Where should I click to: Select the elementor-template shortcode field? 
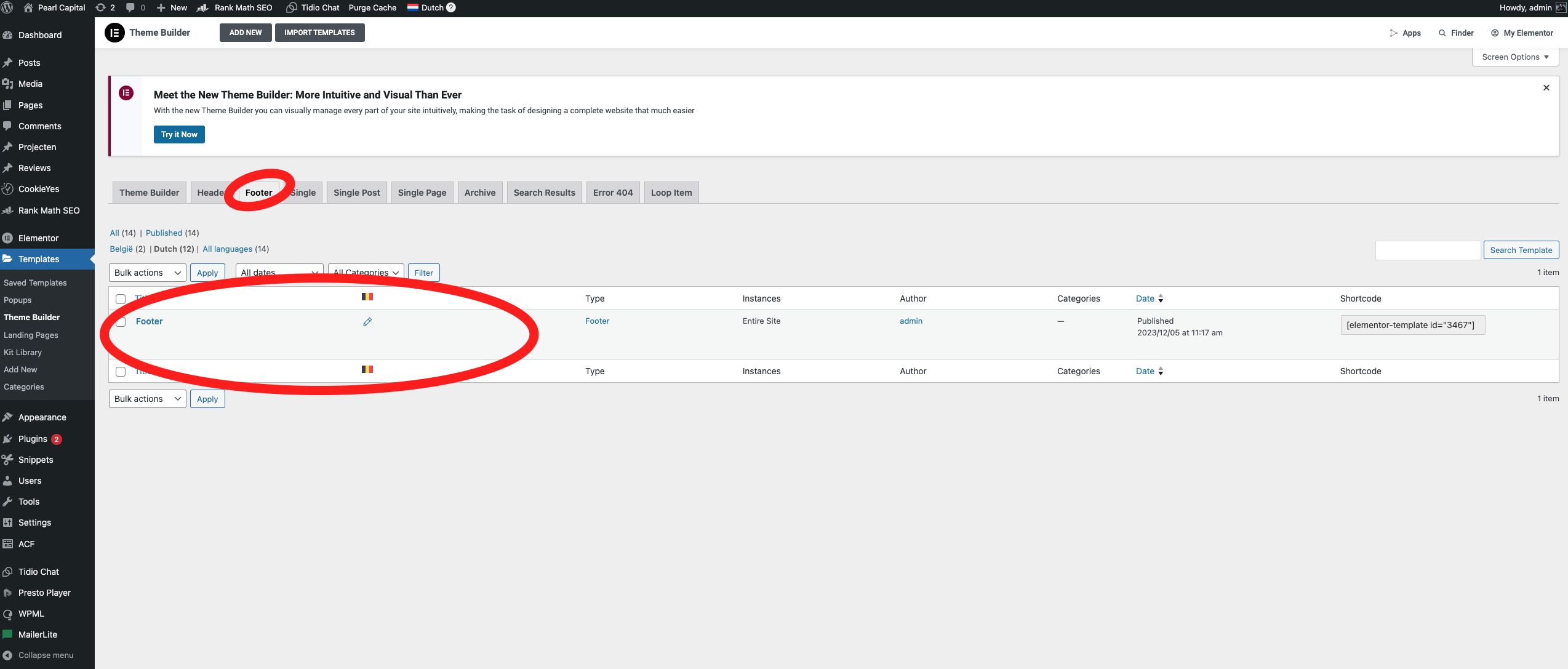(1413, 325)
